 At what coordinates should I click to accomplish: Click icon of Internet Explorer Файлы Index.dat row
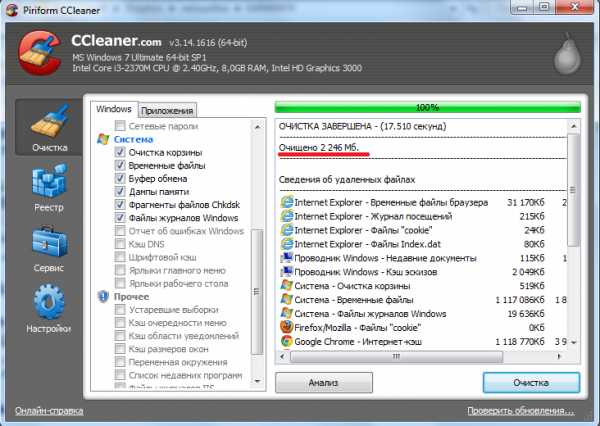[x=287, y=244]
